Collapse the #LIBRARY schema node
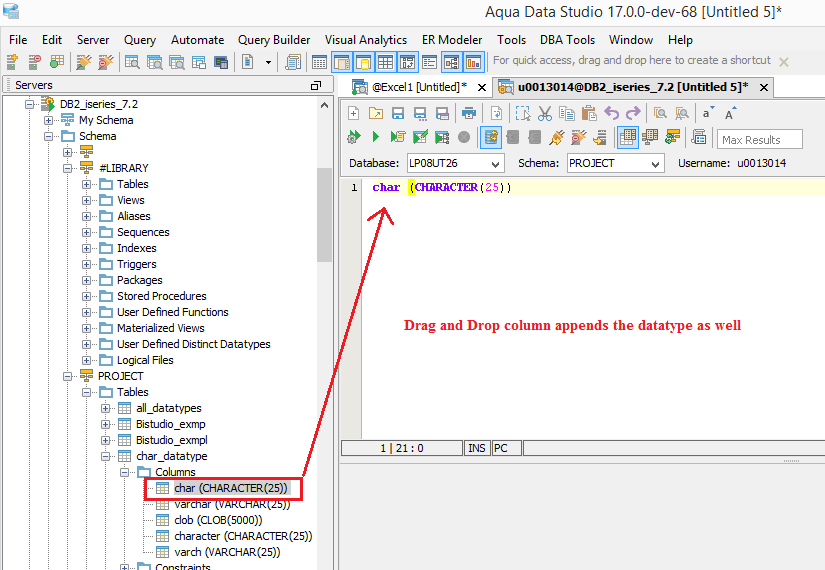The width and height of the screenshot is (825, 570). [67, 168]
